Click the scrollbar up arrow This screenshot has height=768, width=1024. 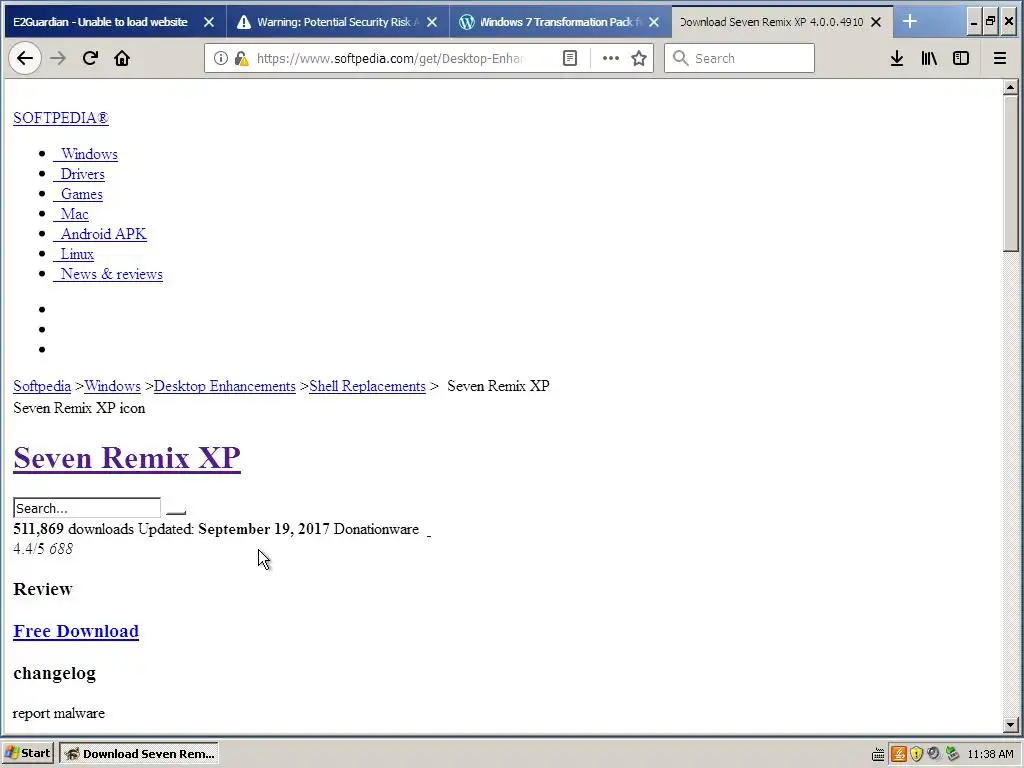click(x=1010, y=87)
